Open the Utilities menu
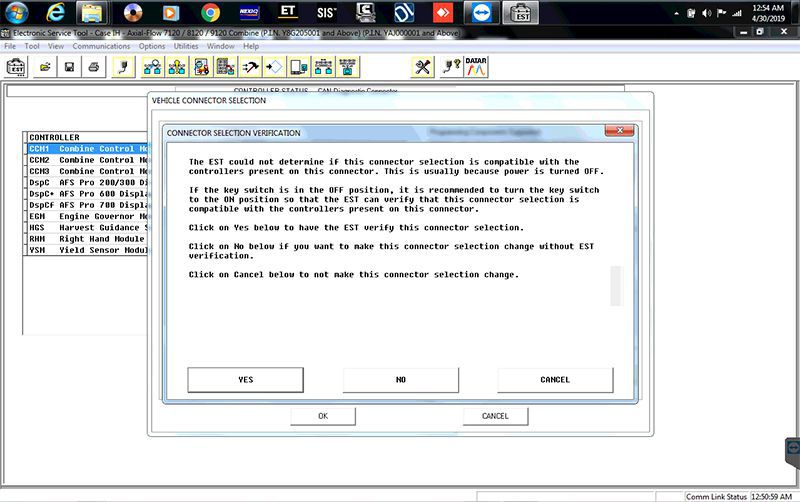This screenshot has height=502, width=800. [x=186, y=46]
